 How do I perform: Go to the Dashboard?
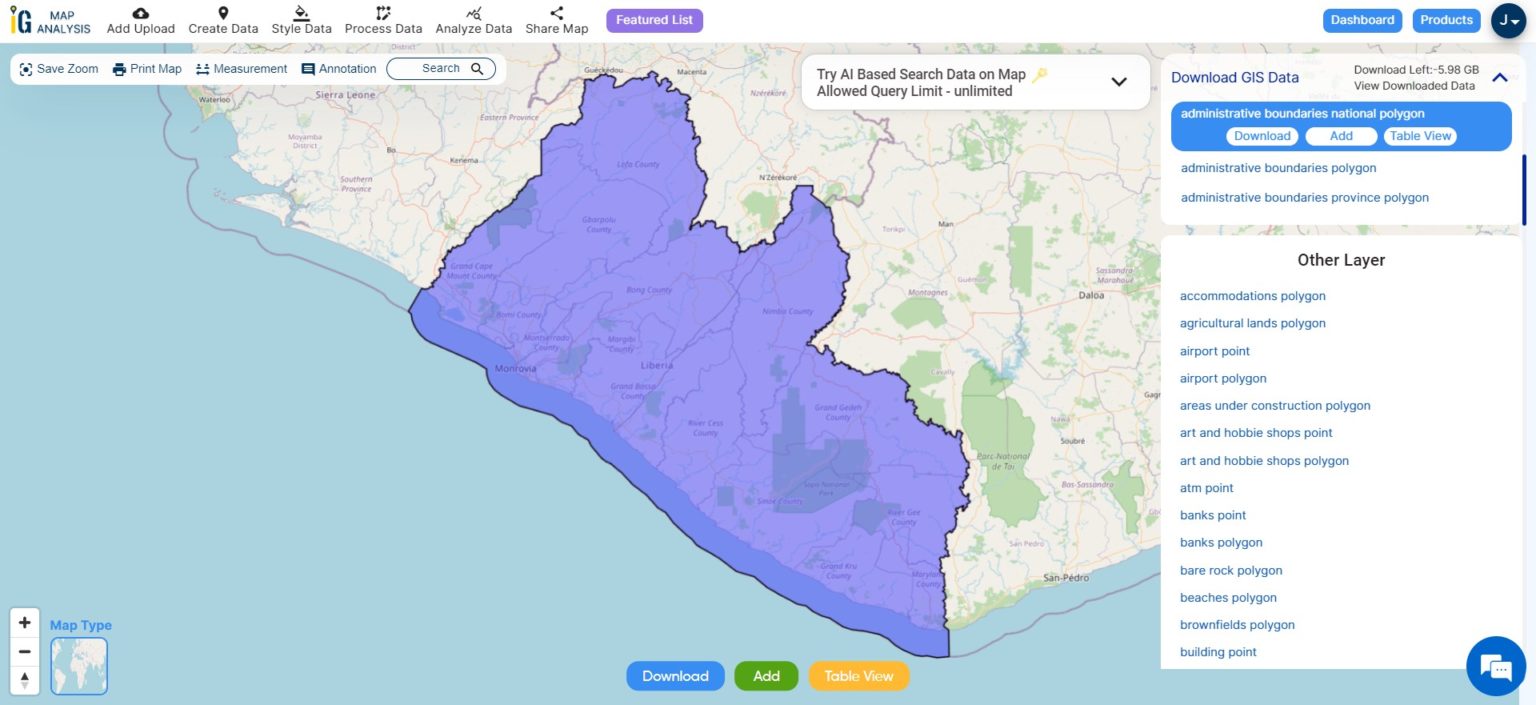tap(1362, 19)
